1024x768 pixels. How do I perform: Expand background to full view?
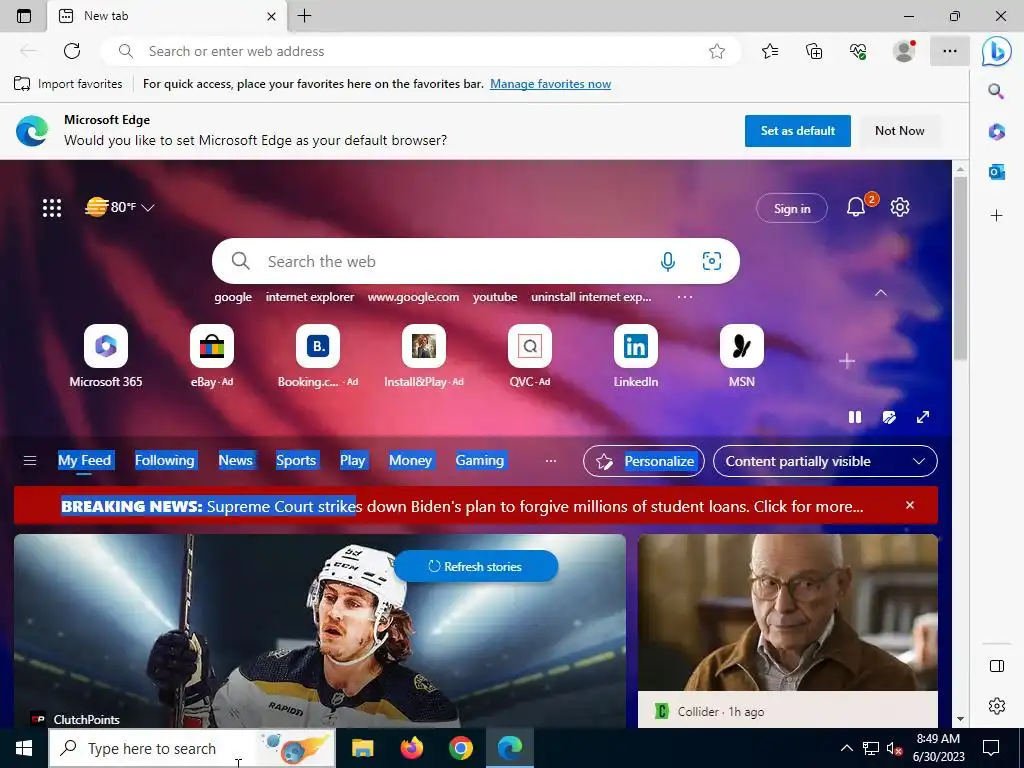pos(923,417)
